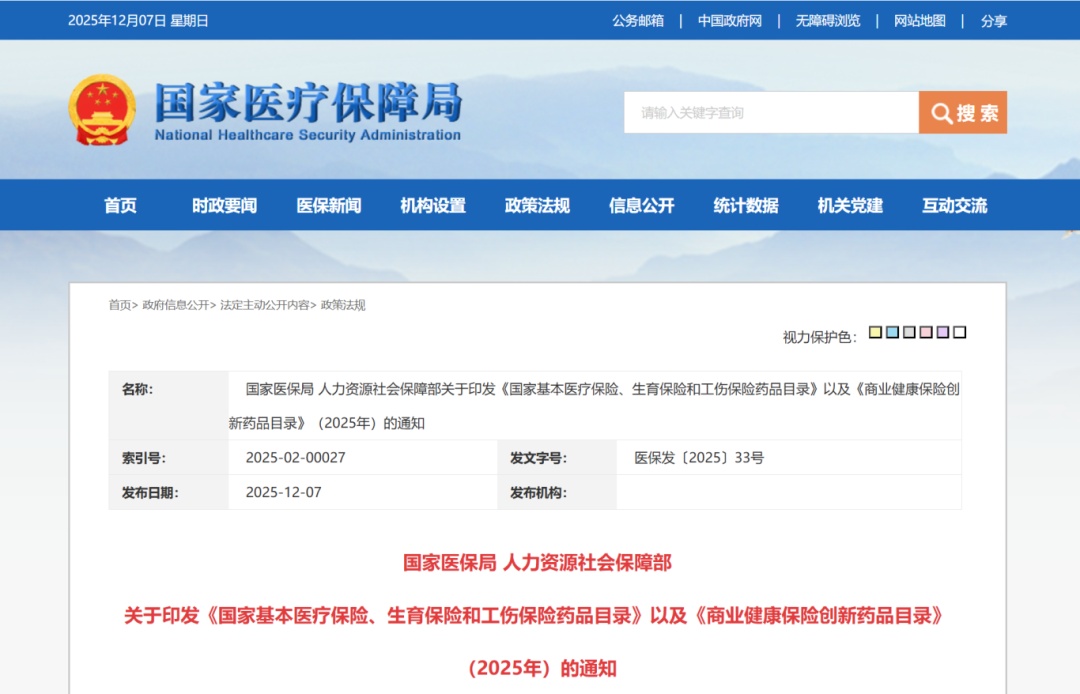Open the 公务邮箱 link

(x=638, y=19)
